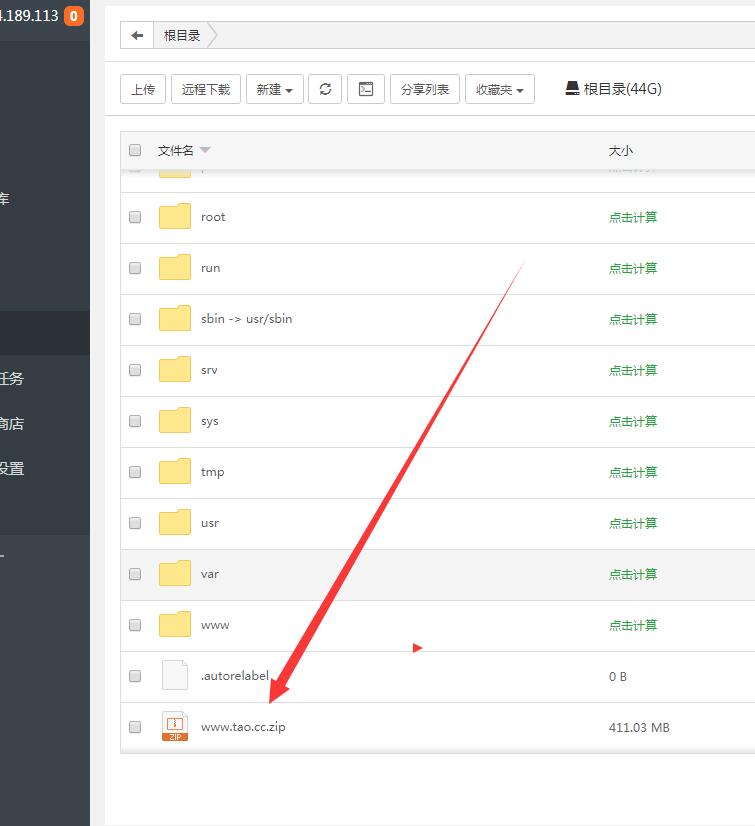This screenshot has width=755, height=826.
Task: Open the www folder icon
Action: point(175,625)
